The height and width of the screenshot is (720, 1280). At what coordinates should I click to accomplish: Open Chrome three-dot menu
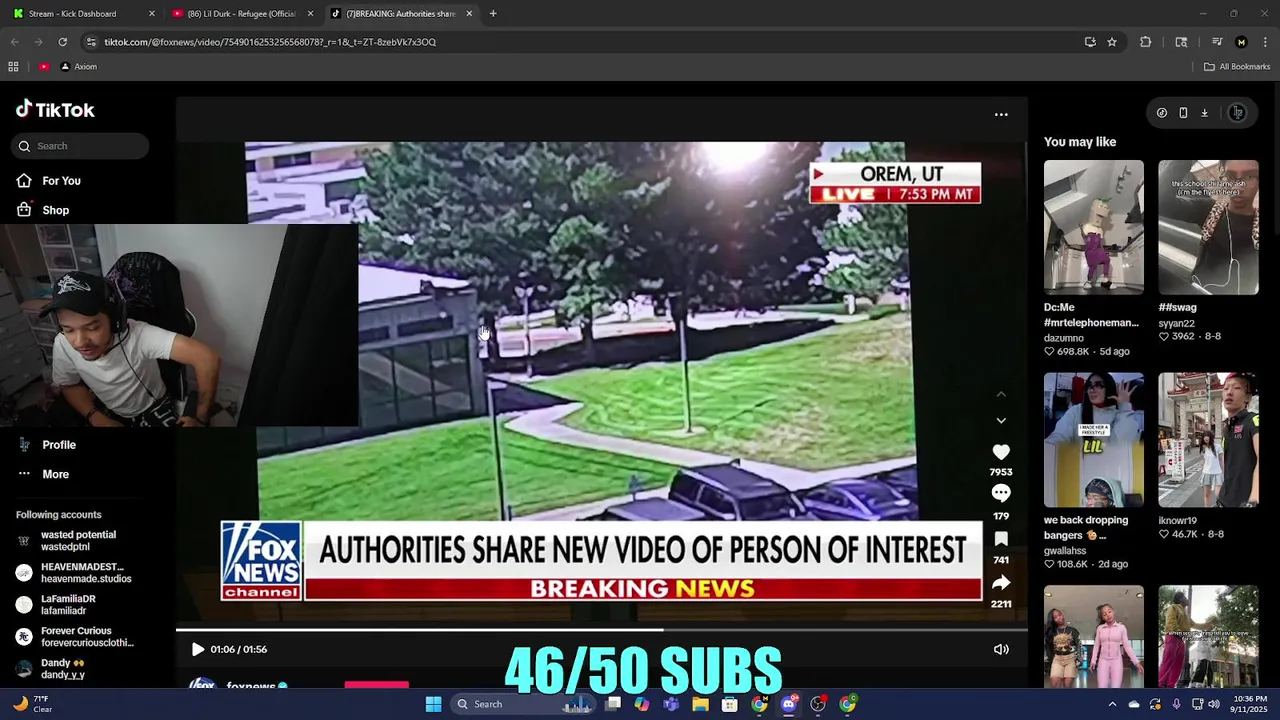[1265, 42]
